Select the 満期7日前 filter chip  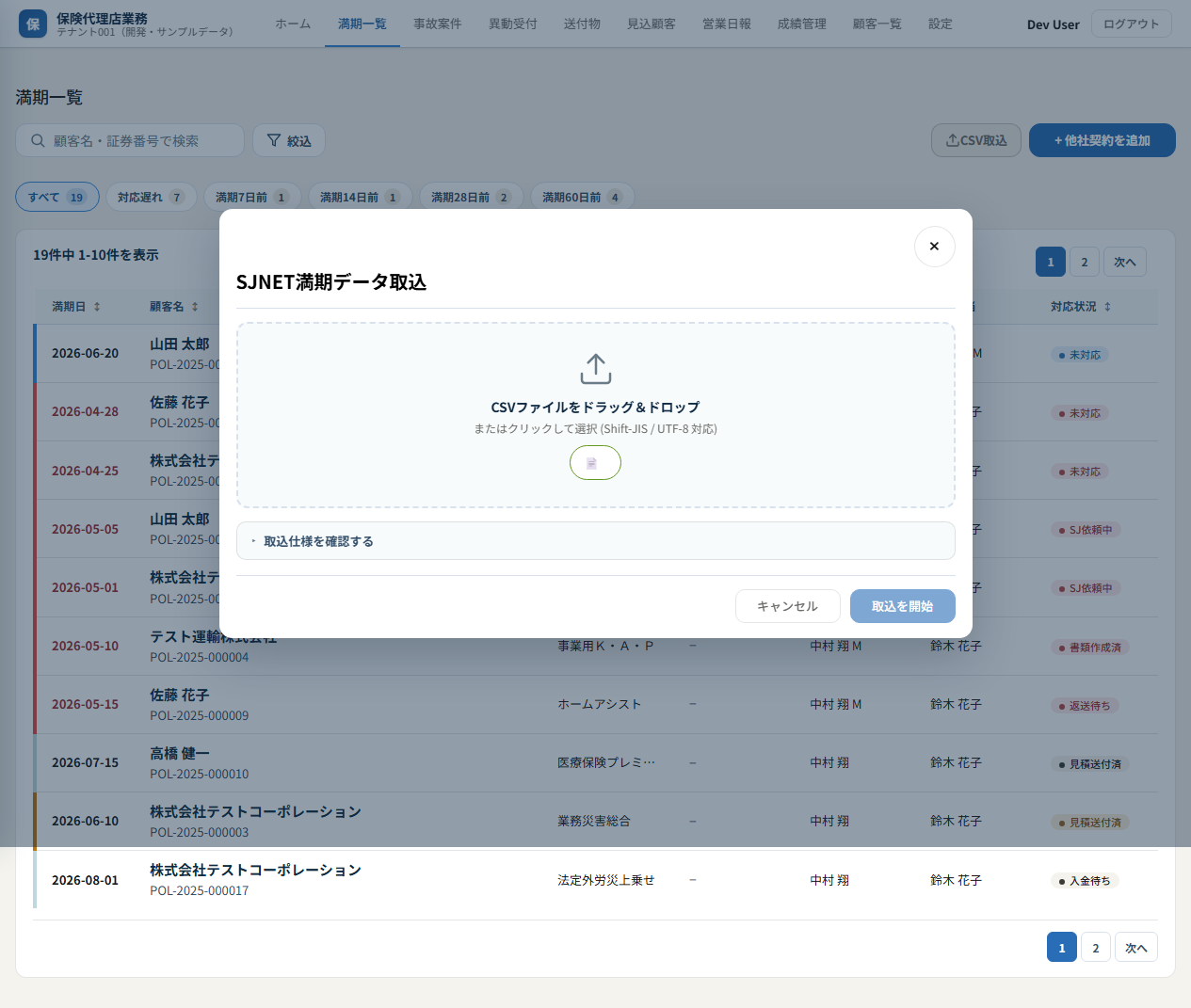tap(252, 197)
